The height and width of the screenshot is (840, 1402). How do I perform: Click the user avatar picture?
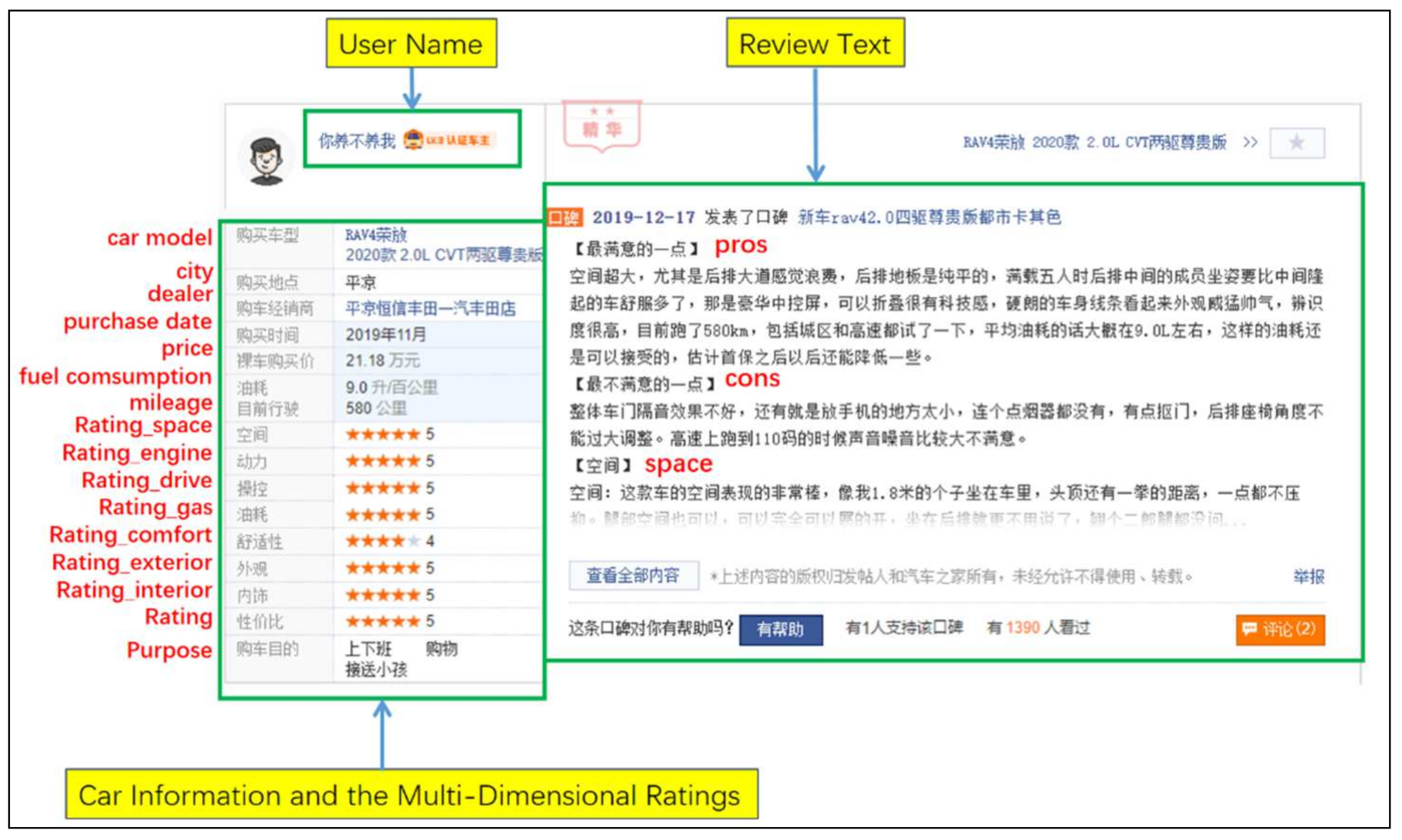tap(266, 159)
